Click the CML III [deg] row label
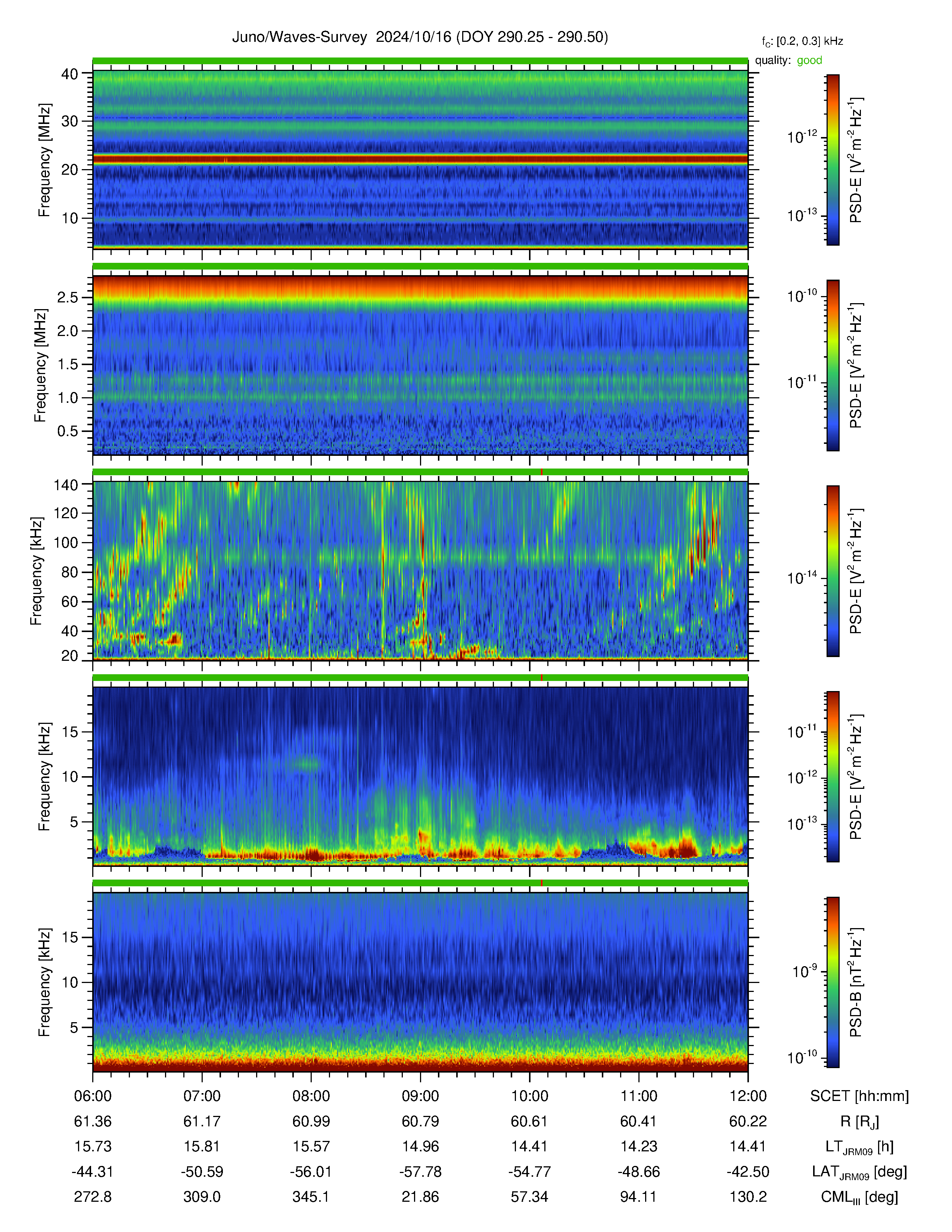 (859, 1197)
